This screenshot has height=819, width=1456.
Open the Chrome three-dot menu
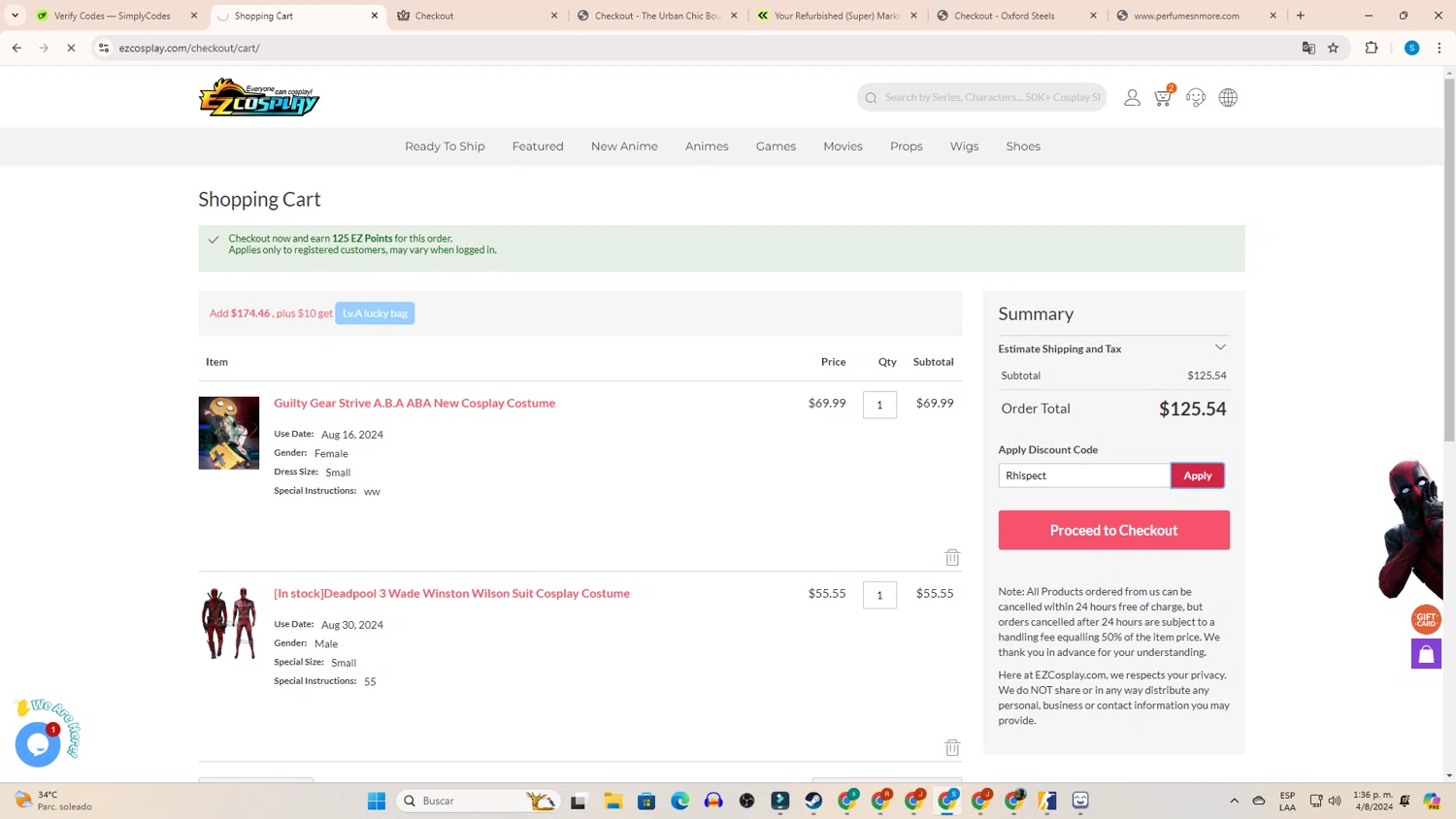click(x=1439, y=48)
